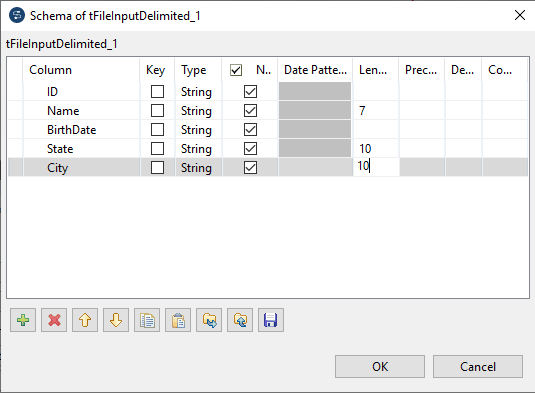This screenshot has width=535, height=394.
Task: Open Type dropdown for ID row
Action: [x=198, y=92]
